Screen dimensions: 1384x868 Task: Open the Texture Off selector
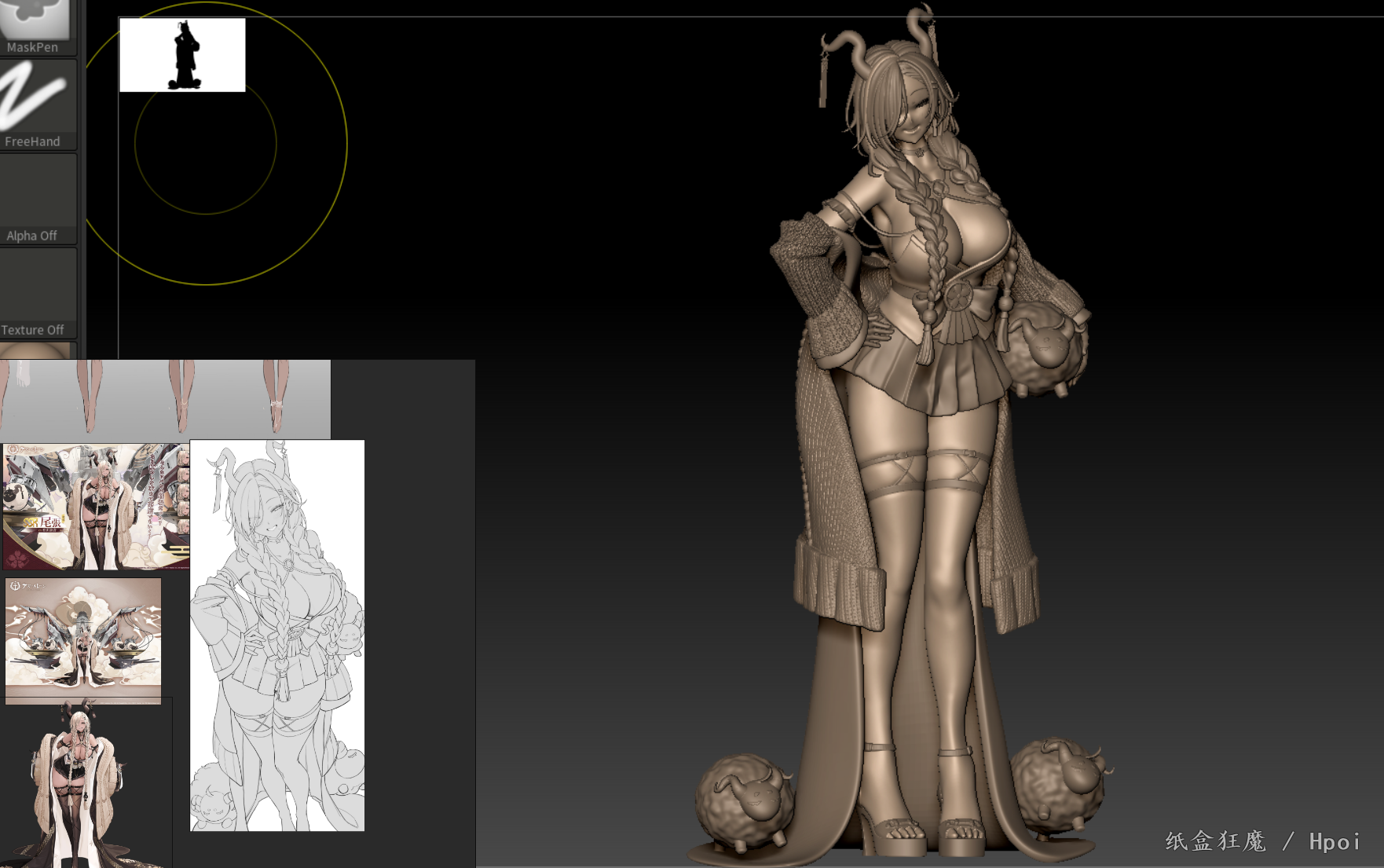click(x=38, y=293)
